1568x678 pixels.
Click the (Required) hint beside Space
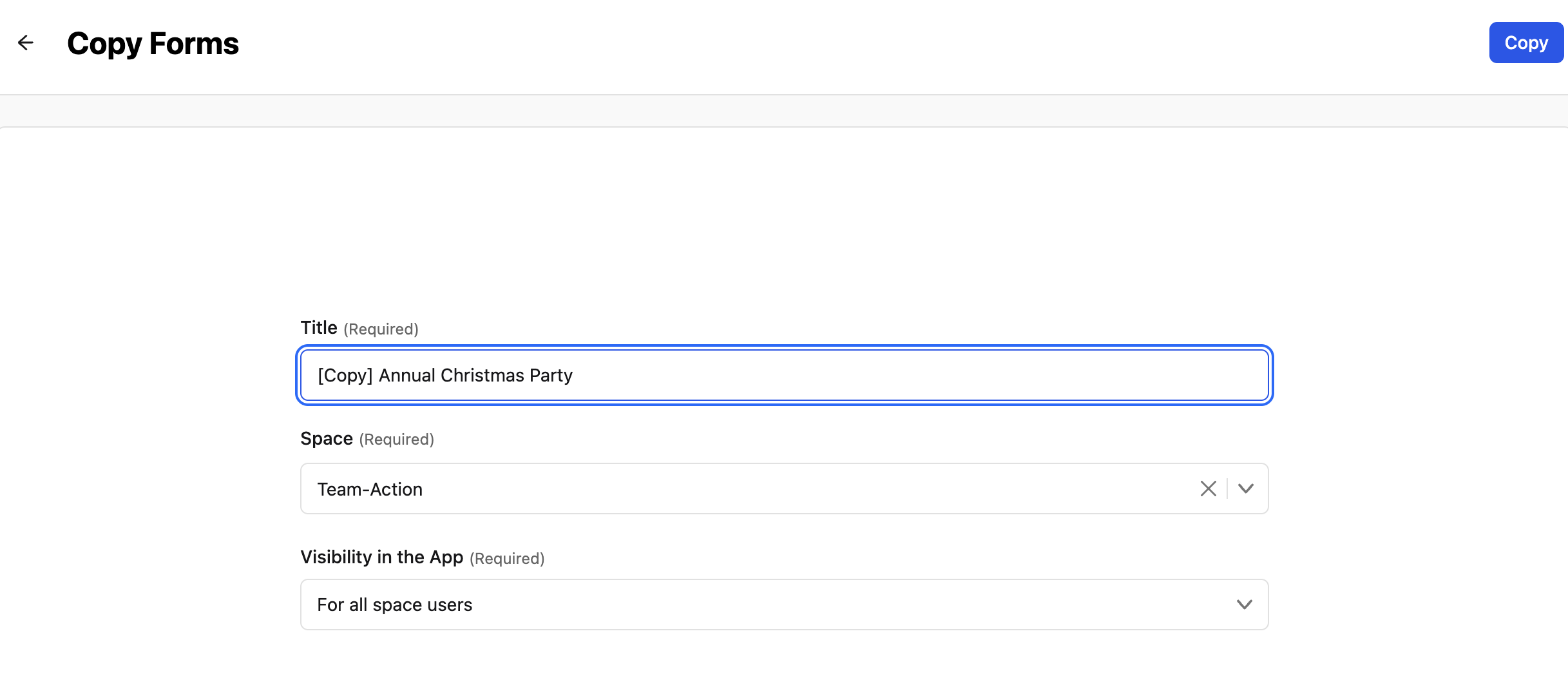[x=396, y=440]
